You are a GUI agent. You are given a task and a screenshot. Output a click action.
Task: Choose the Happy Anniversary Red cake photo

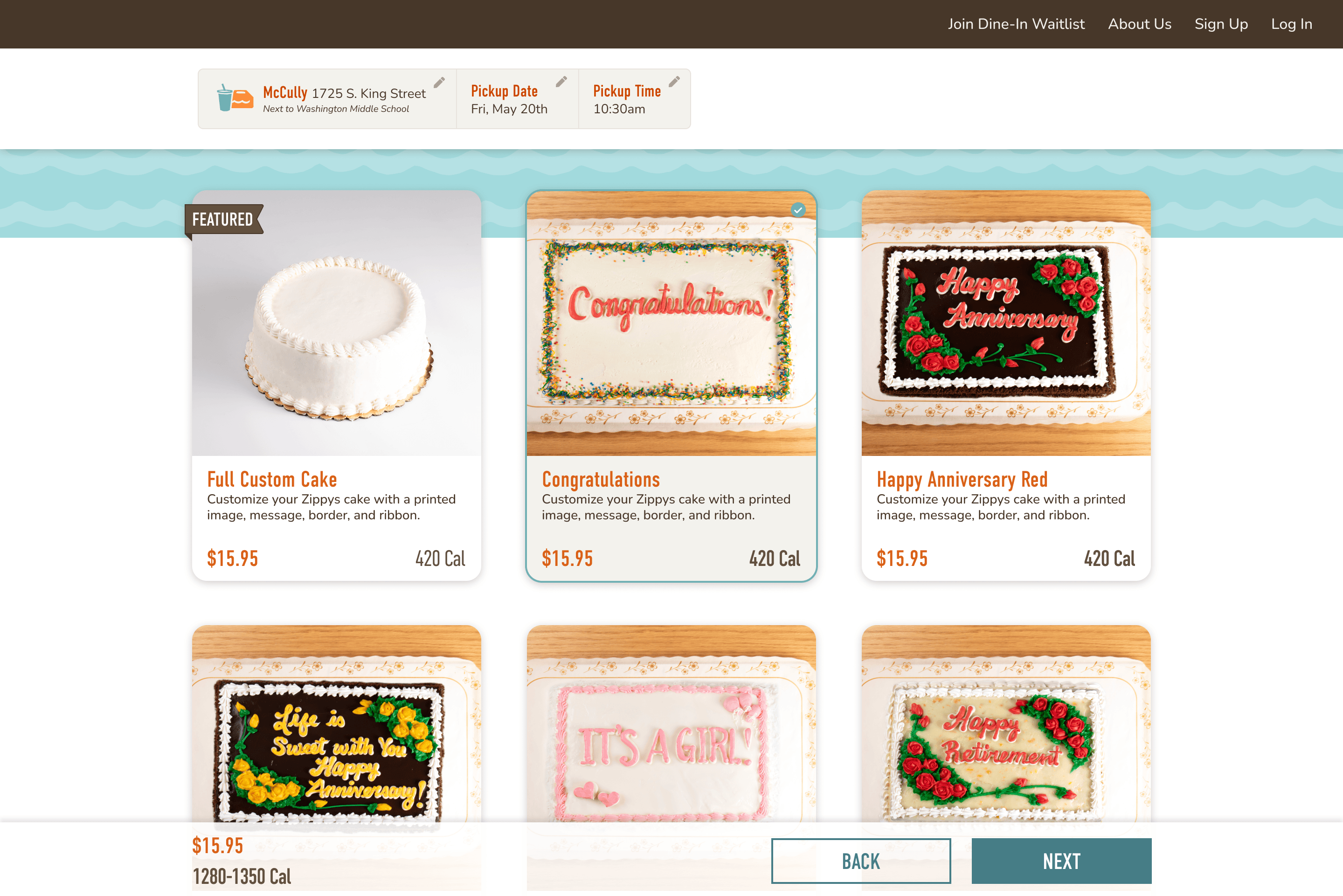tap(1006, 324)
